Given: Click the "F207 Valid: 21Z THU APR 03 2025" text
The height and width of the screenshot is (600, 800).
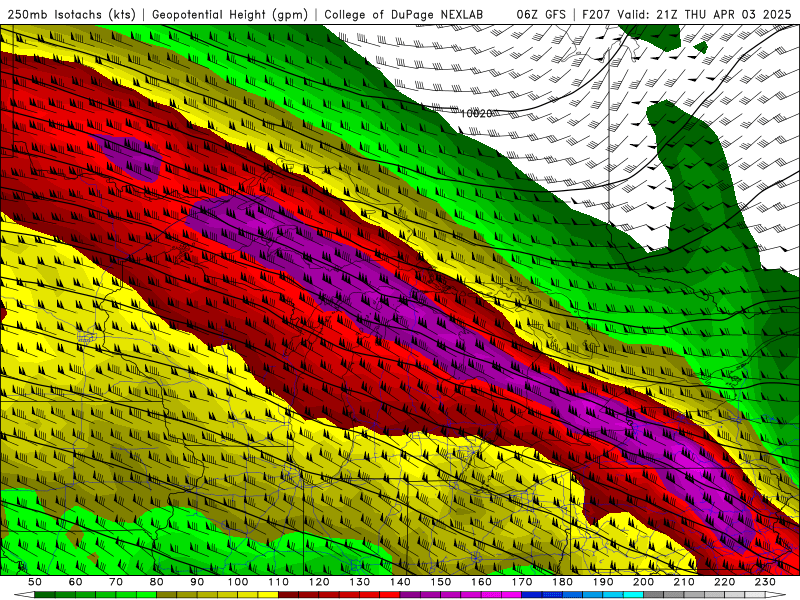Looking at the screenshot, I should coord(689,15).
